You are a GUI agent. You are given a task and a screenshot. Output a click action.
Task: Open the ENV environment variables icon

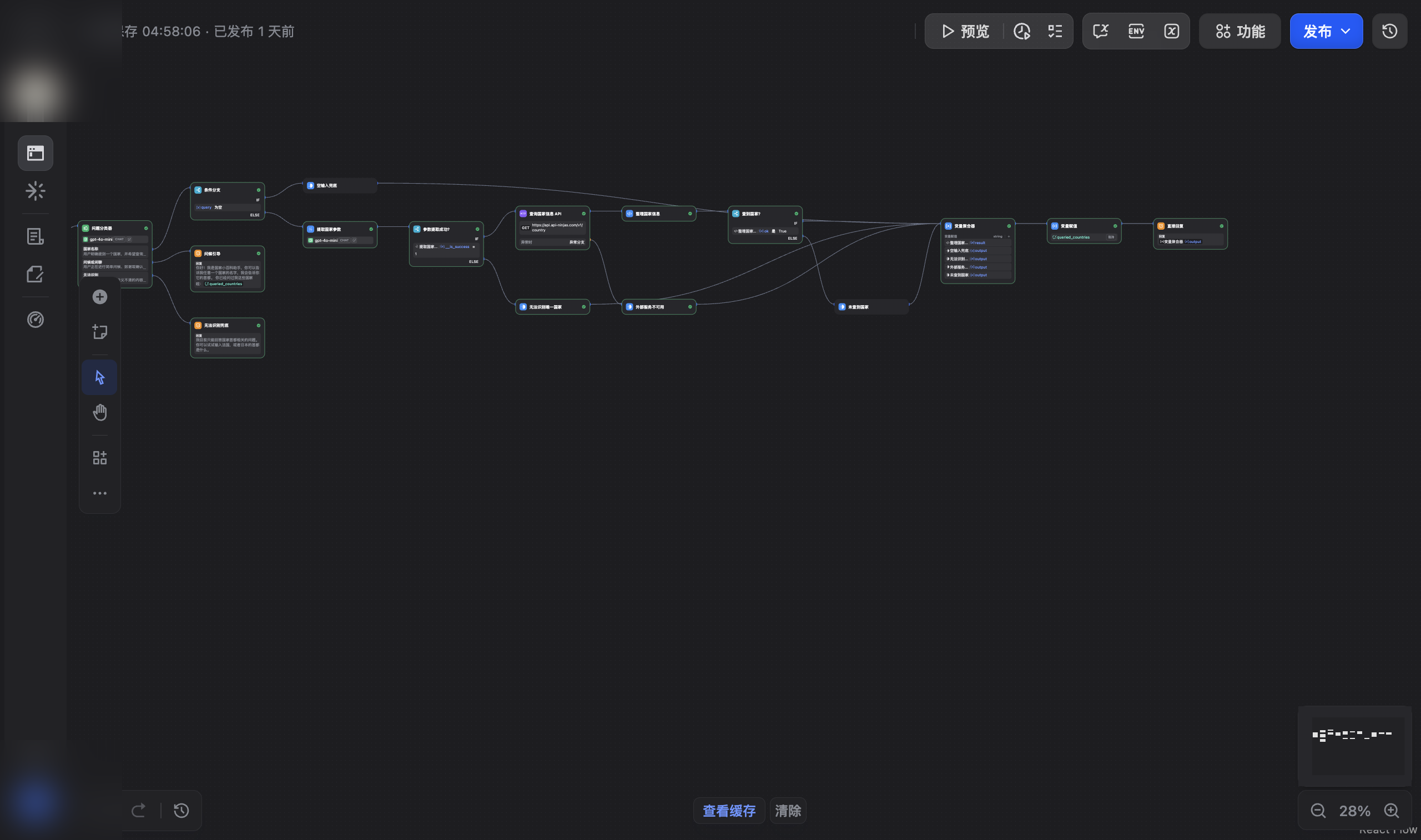[1136, 31]
